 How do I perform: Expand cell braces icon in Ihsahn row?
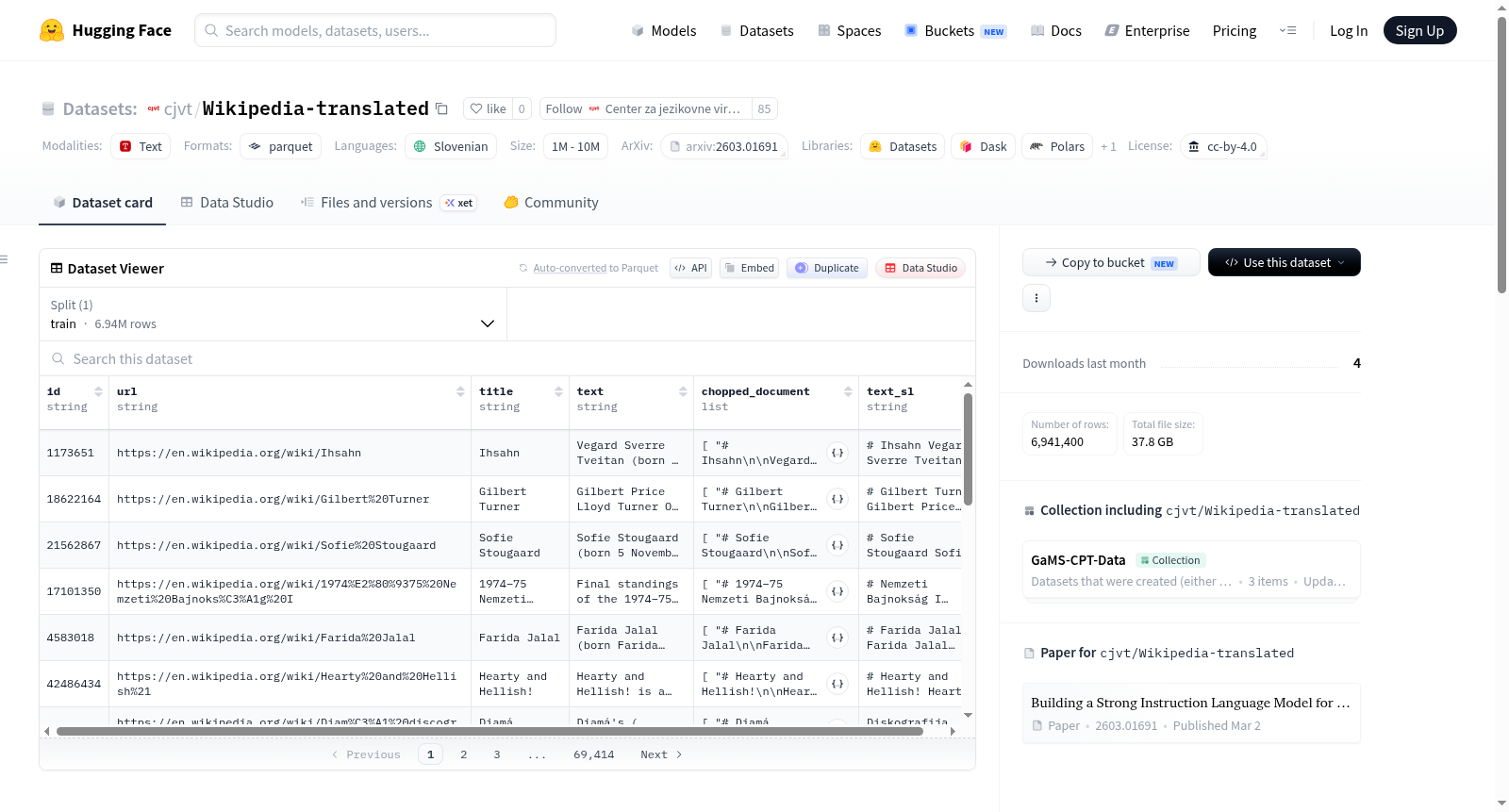pyautogui.click(x=837, y=453)
